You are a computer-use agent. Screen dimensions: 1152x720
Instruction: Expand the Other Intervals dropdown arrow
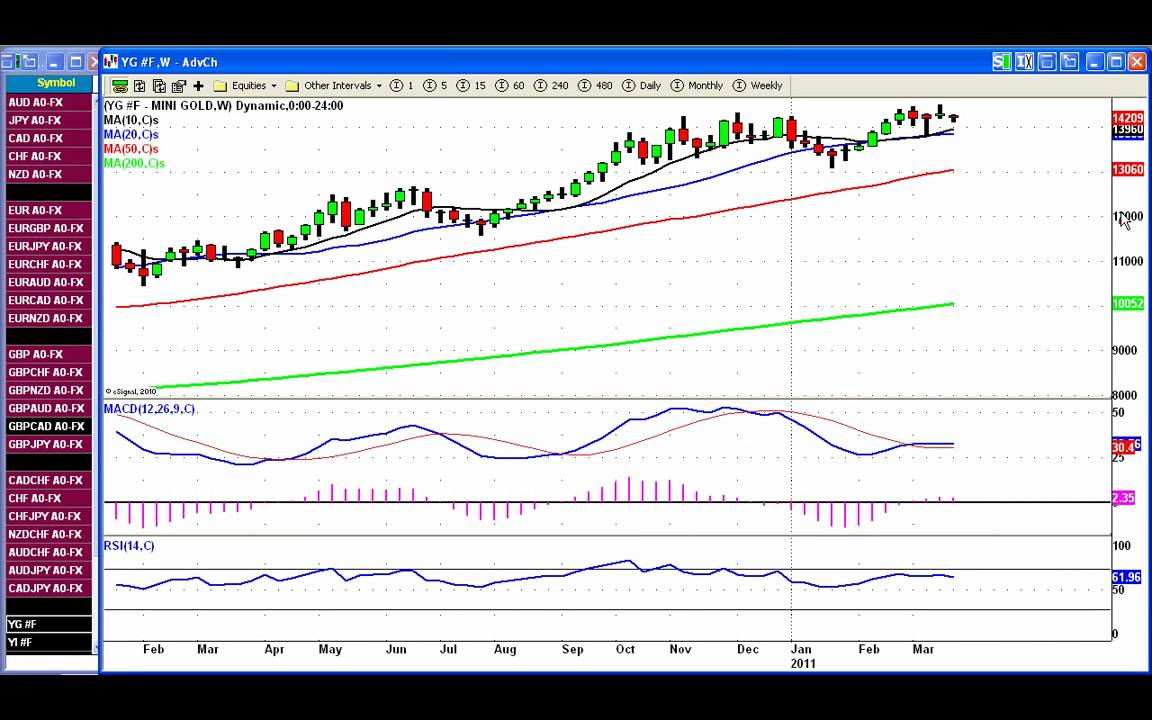coord(379,86)
